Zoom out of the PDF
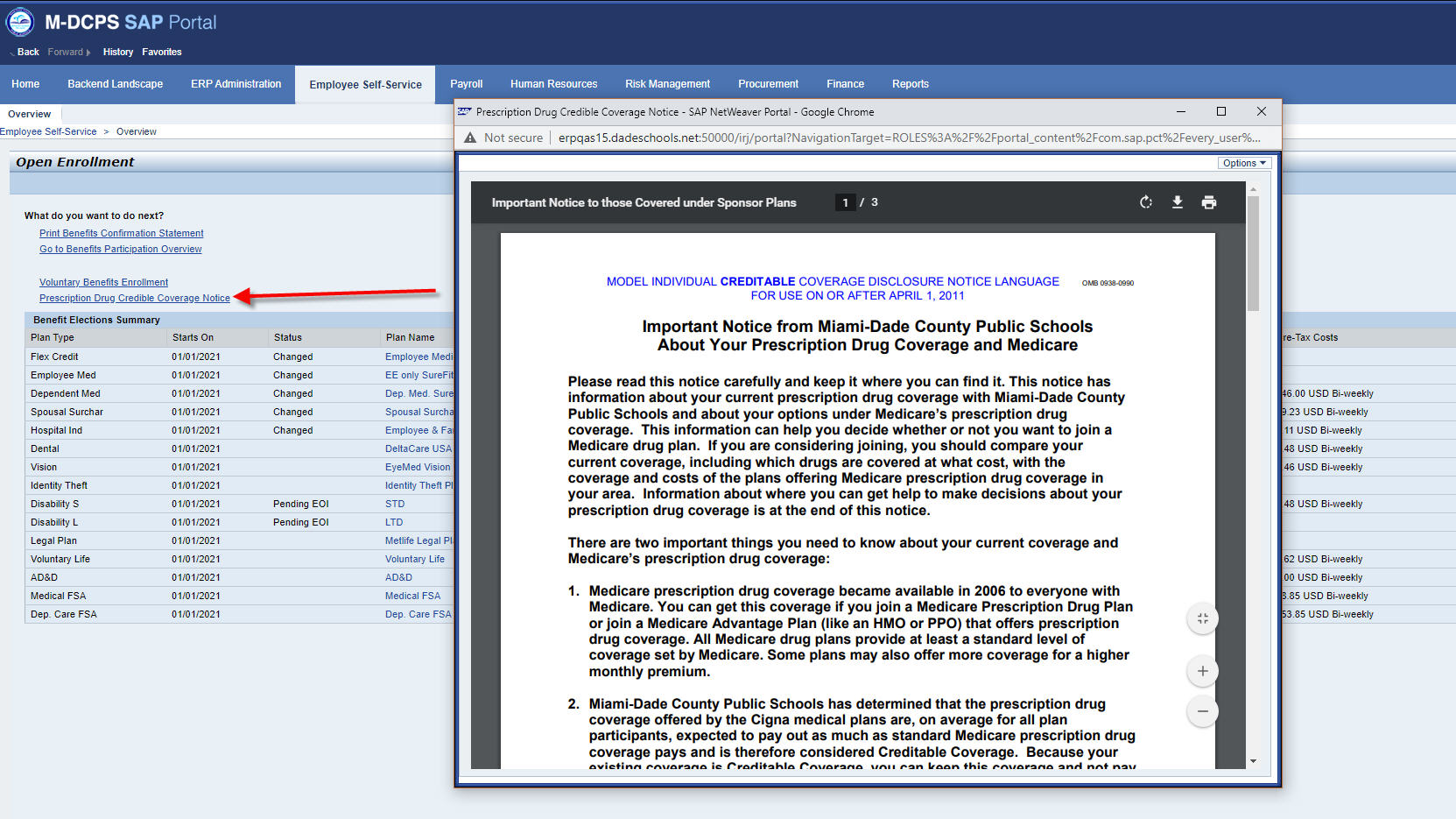 click(x=1203, y=711)
